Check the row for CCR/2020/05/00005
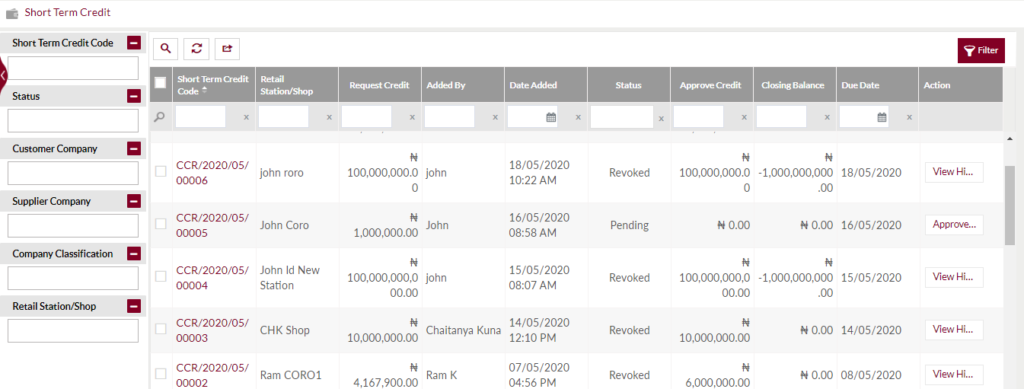Image resolution: width=1024 pixels, height=389 pixels. (x=161, y=224)
